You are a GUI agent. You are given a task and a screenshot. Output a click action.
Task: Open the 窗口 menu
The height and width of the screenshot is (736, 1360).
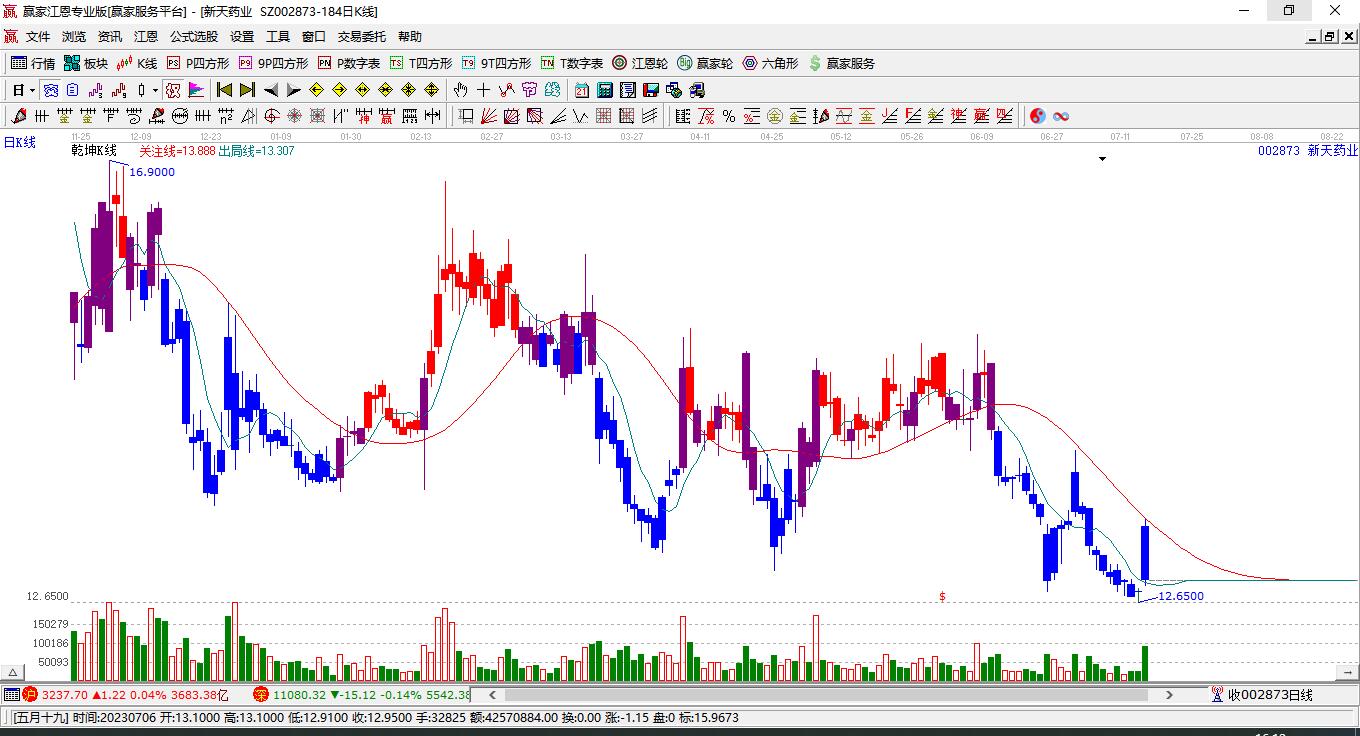314,37
